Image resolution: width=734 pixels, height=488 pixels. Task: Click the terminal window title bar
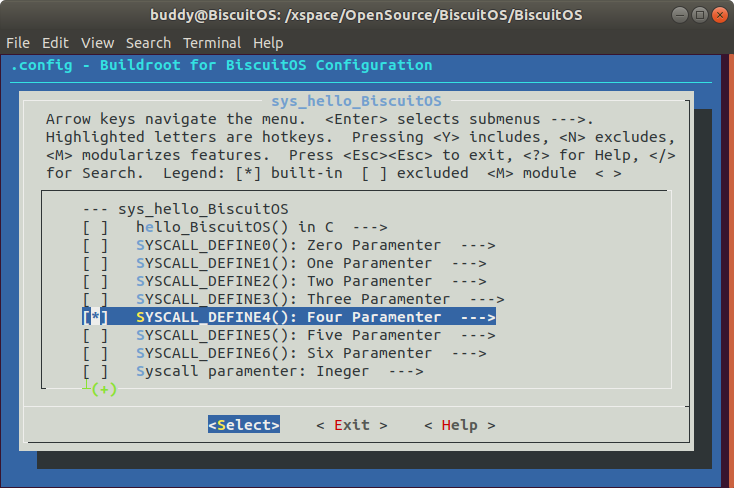[x=367, y=15]
